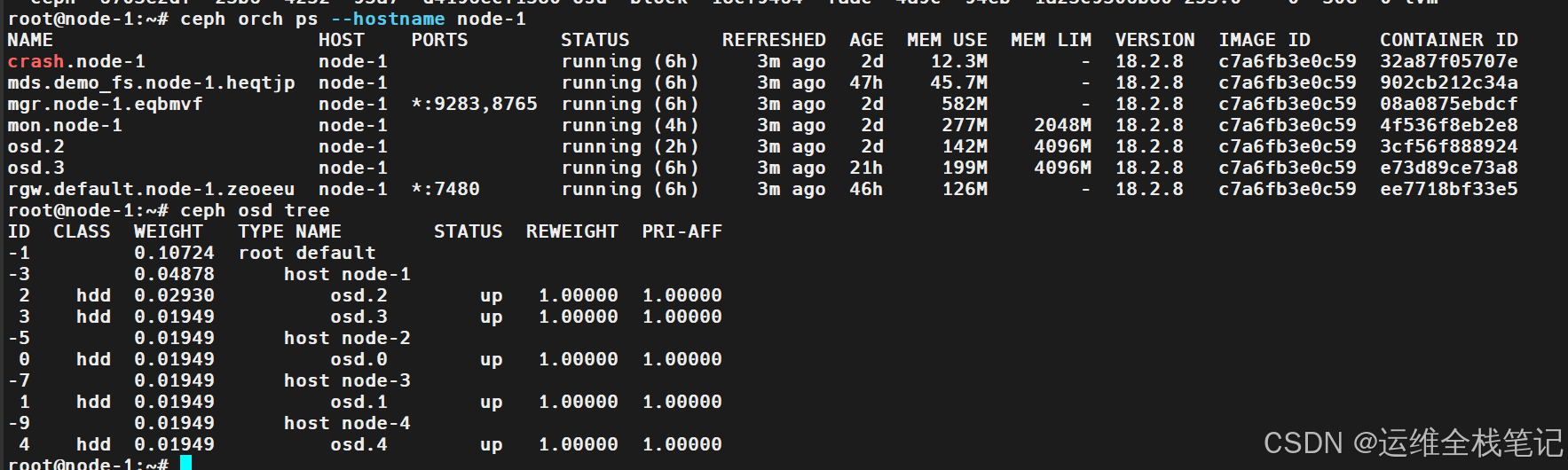Select container ID 4f536f8eb2e8
Viewport: 1568px width, 470px height.
pyautogui.click(x=1449, y=125)
